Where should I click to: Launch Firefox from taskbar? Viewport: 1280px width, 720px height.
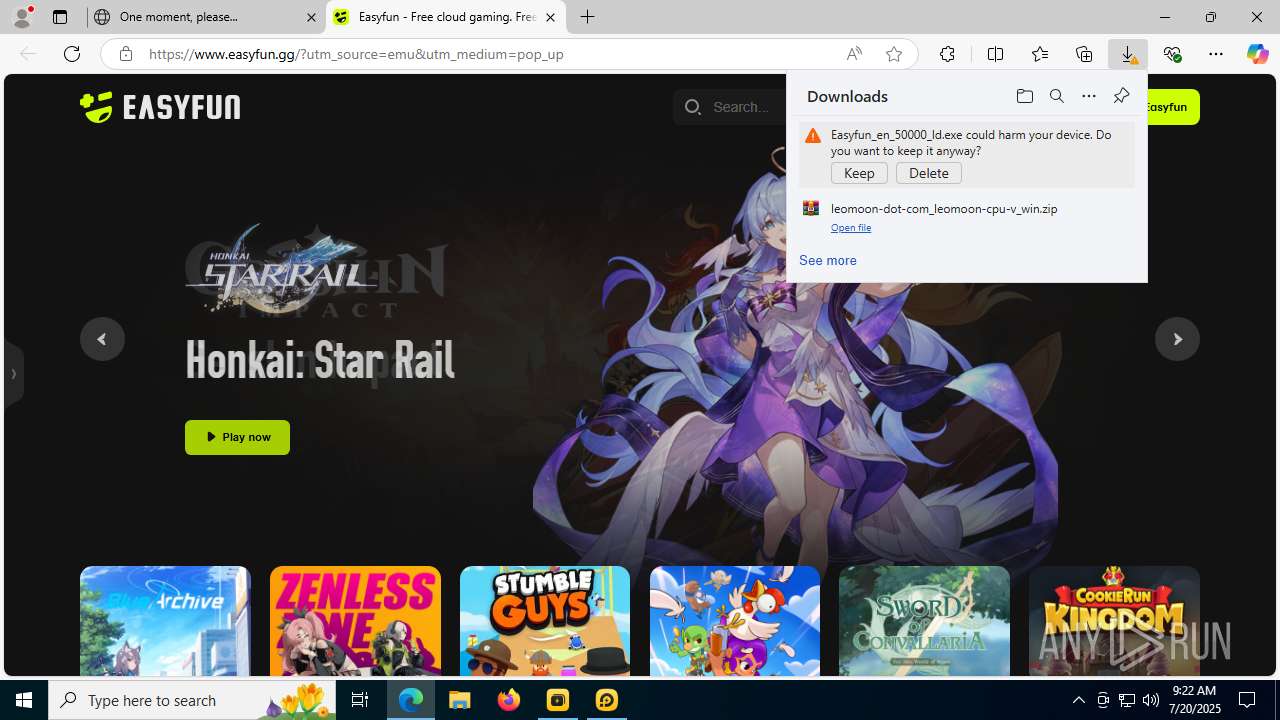point(509,700)
